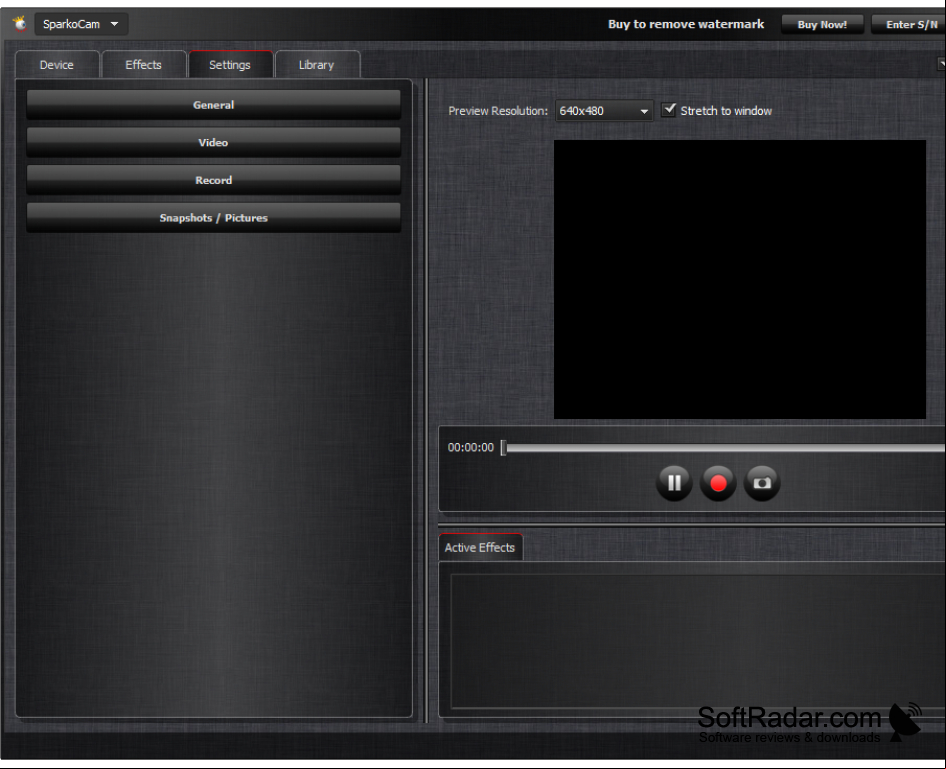
Task: Click the 00:00:00 elapsed time readout
Action: pyautogui.click(x=471, y=448)
